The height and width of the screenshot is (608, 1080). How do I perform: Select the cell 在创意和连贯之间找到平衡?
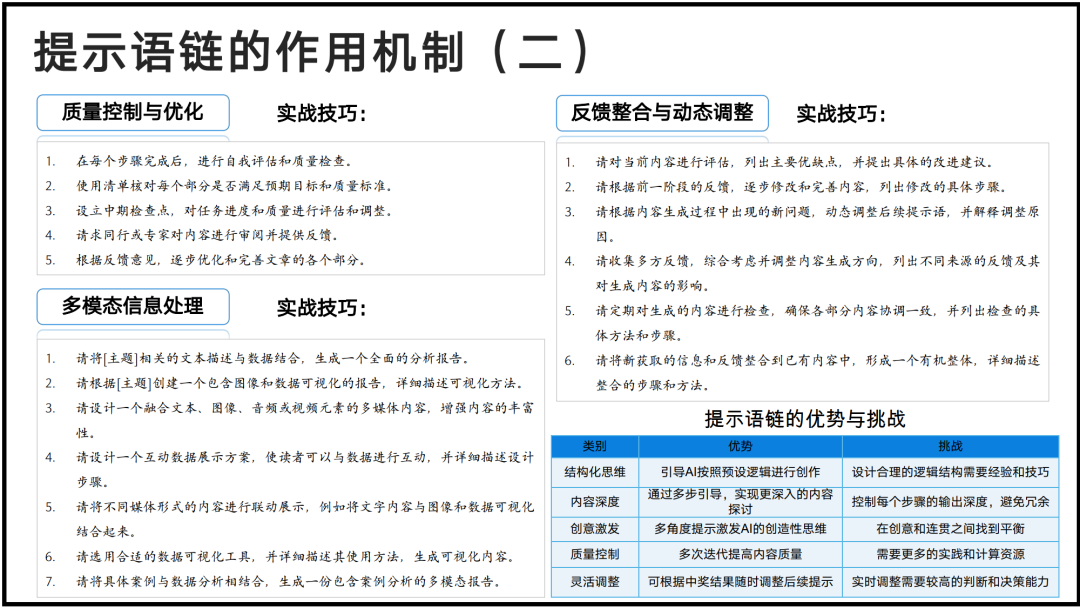(x=950, y=528)
